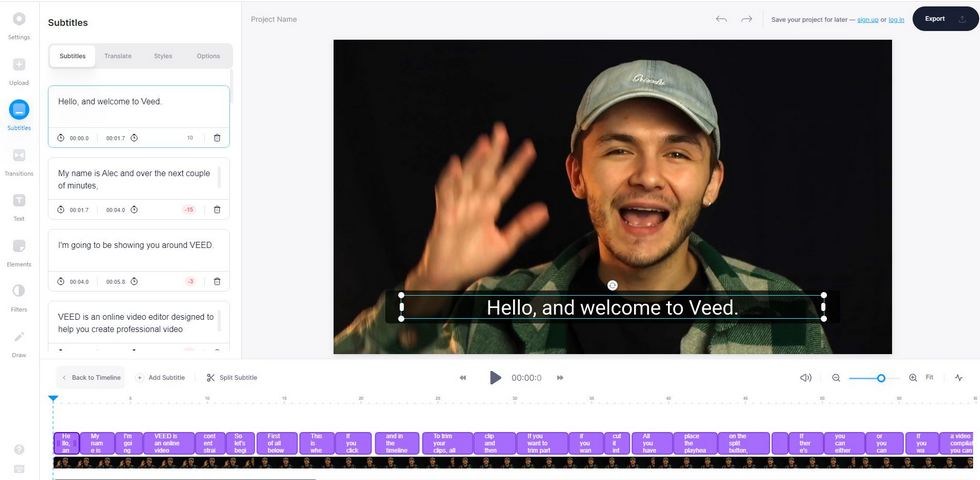Click the 00:00.0 start time of first subtitle

[x=79, y=138]
